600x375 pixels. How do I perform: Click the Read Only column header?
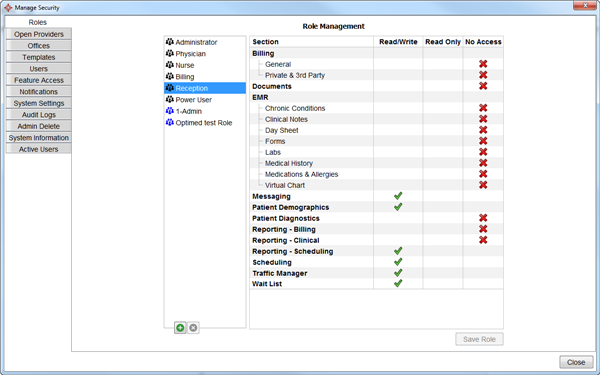pyautogui.click(x=443, y=42)
